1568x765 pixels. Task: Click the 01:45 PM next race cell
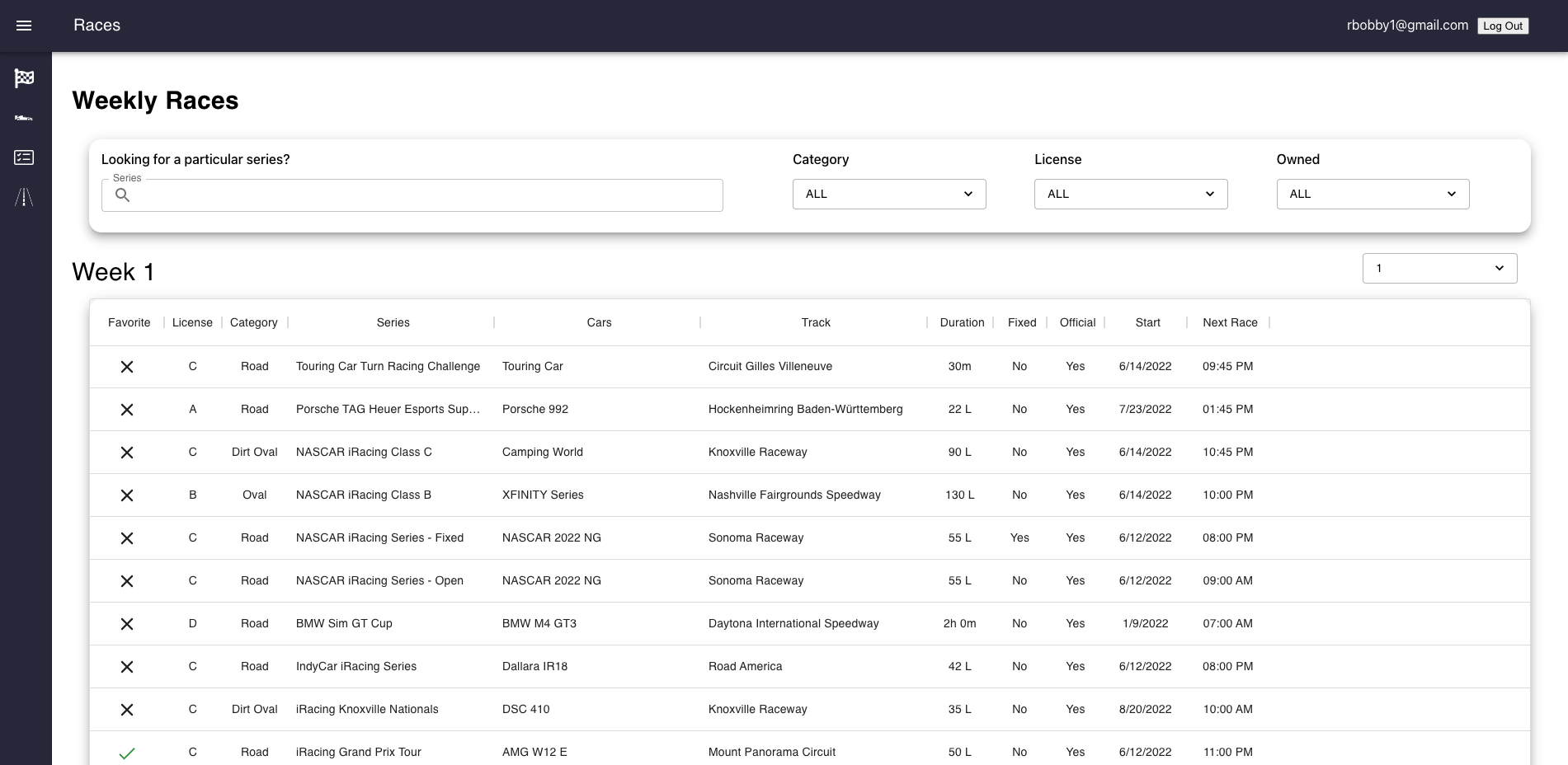coord(1228,409)
